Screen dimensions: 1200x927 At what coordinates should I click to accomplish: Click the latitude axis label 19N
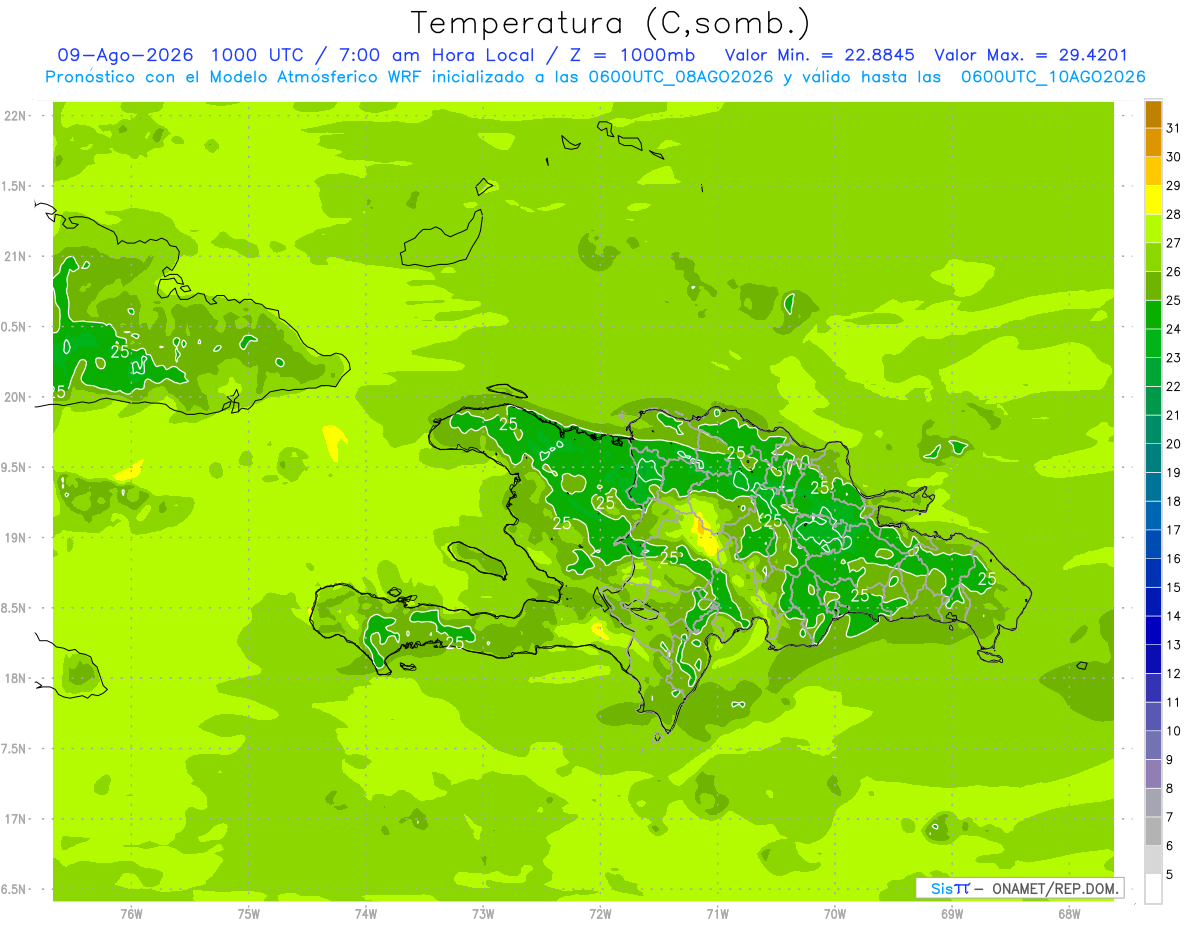click(x=17, y=538)
